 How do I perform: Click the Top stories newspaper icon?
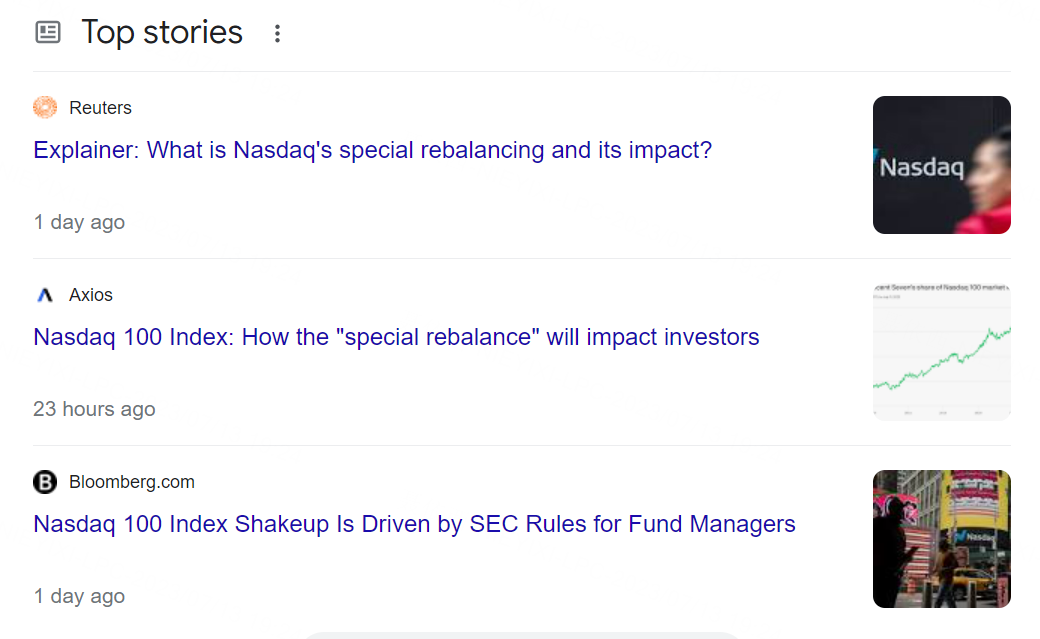48,33
